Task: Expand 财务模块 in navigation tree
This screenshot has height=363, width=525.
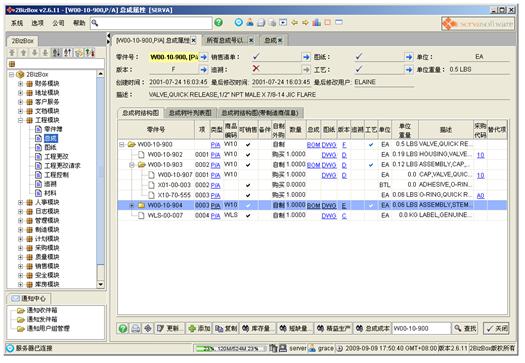Action: 20,84
